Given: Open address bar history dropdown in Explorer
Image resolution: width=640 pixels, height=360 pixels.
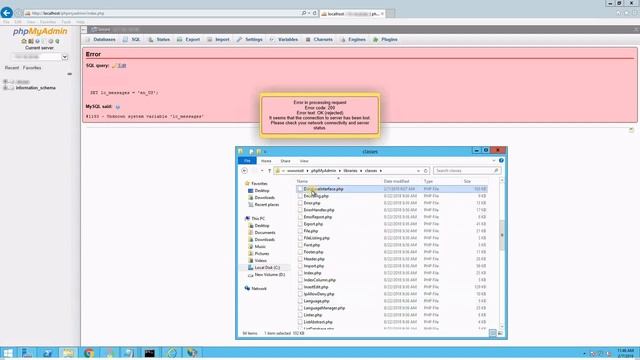Looking at the screenshot, I should tap(418, 171).
